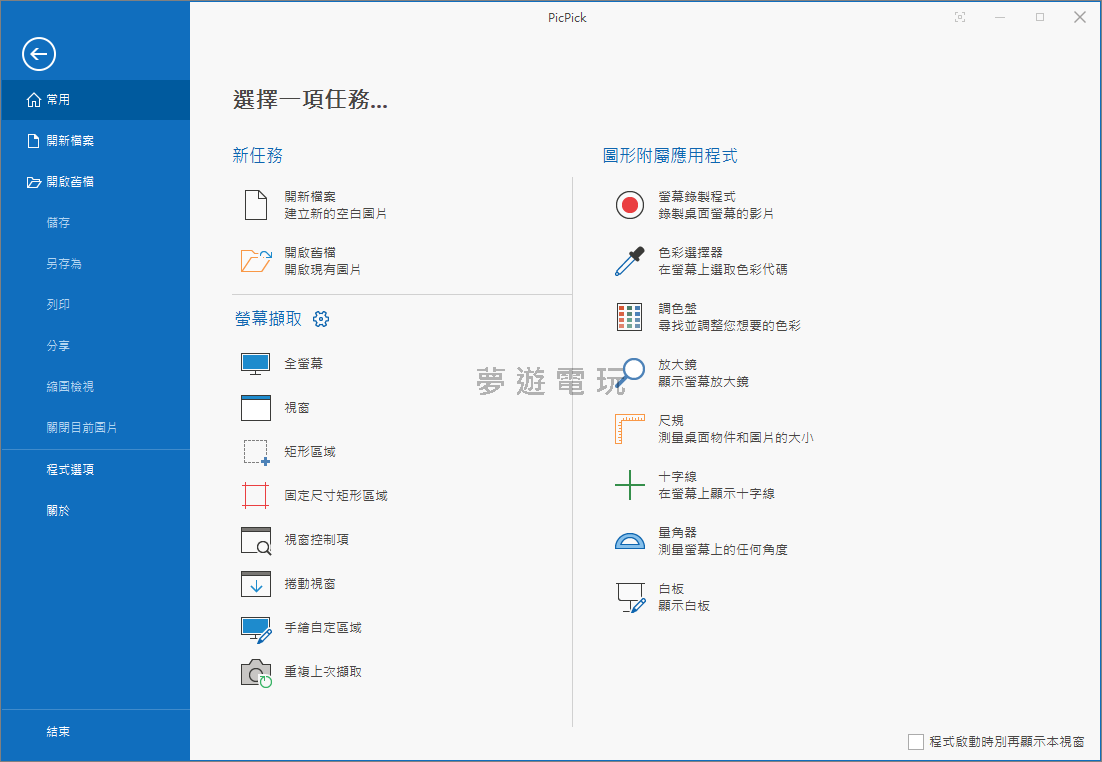The image size is (1102, 762).
Task: Start the Pixel Ruler tool
Action: [x=629, y=430]
